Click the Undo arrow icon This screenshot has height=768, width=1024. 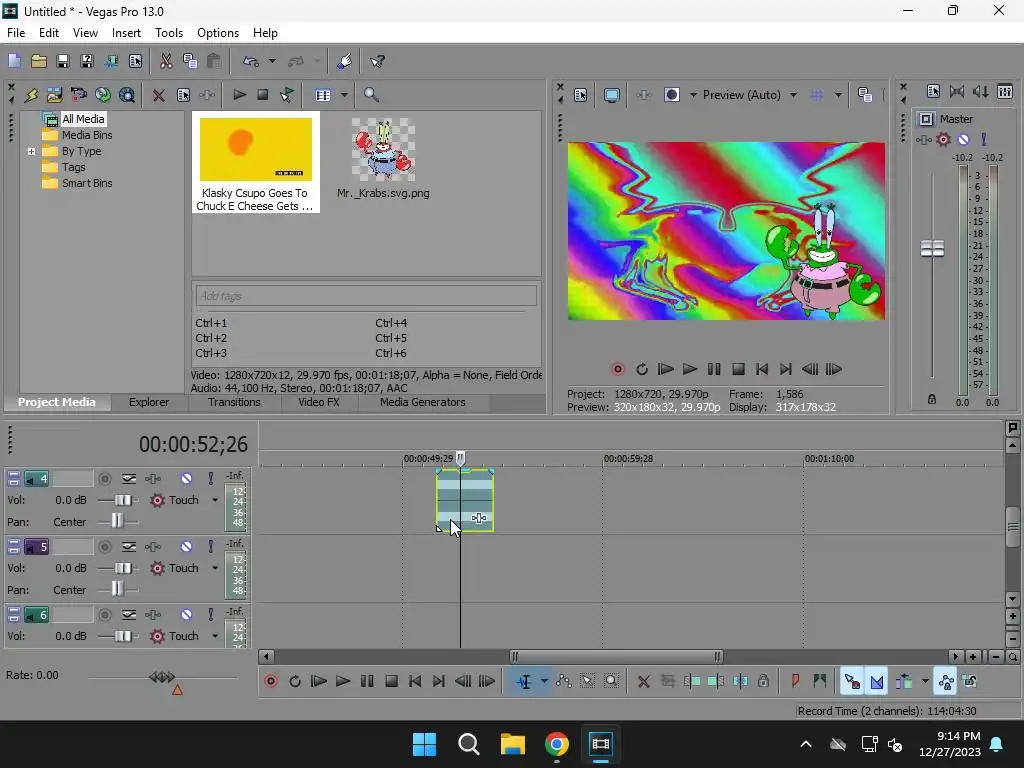[x=251, y=61]
